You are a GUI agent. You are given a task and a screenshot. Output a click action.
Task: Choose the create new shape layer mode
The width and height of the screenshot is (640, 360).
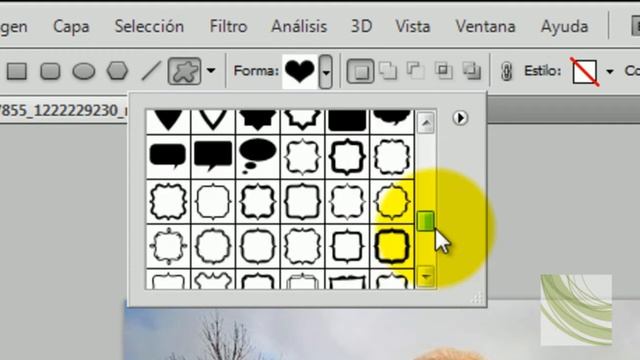pyautogui.click(x=360, y=71)
